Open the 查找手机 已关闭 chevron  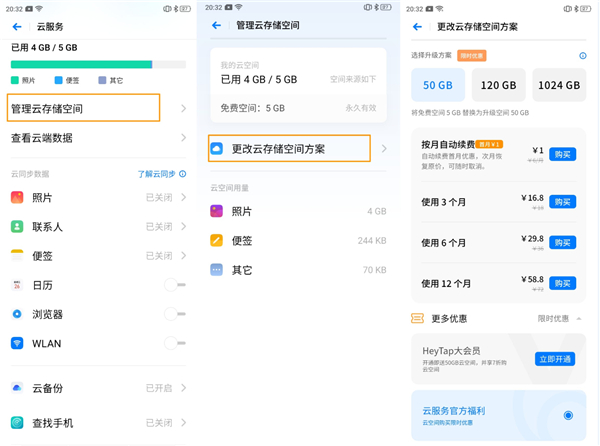click(184, 423)
